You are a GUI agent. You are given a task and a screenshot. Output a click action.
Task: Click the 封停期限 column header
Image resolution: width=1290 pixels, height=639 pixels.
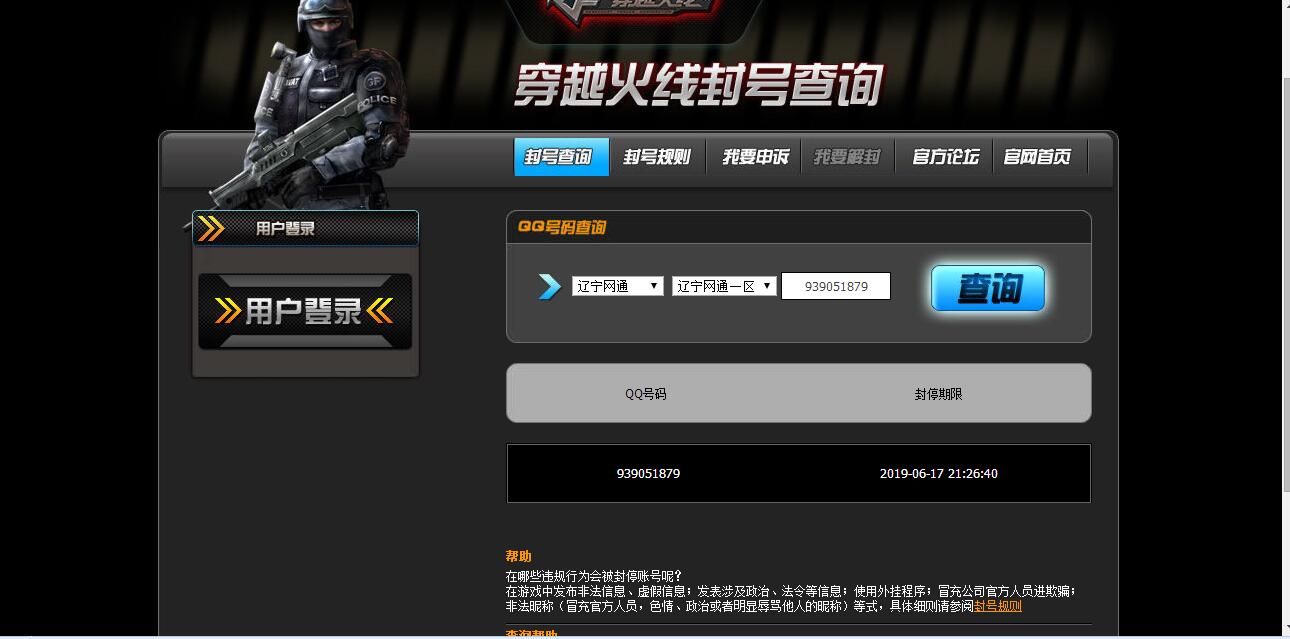(x=938, y=394)
